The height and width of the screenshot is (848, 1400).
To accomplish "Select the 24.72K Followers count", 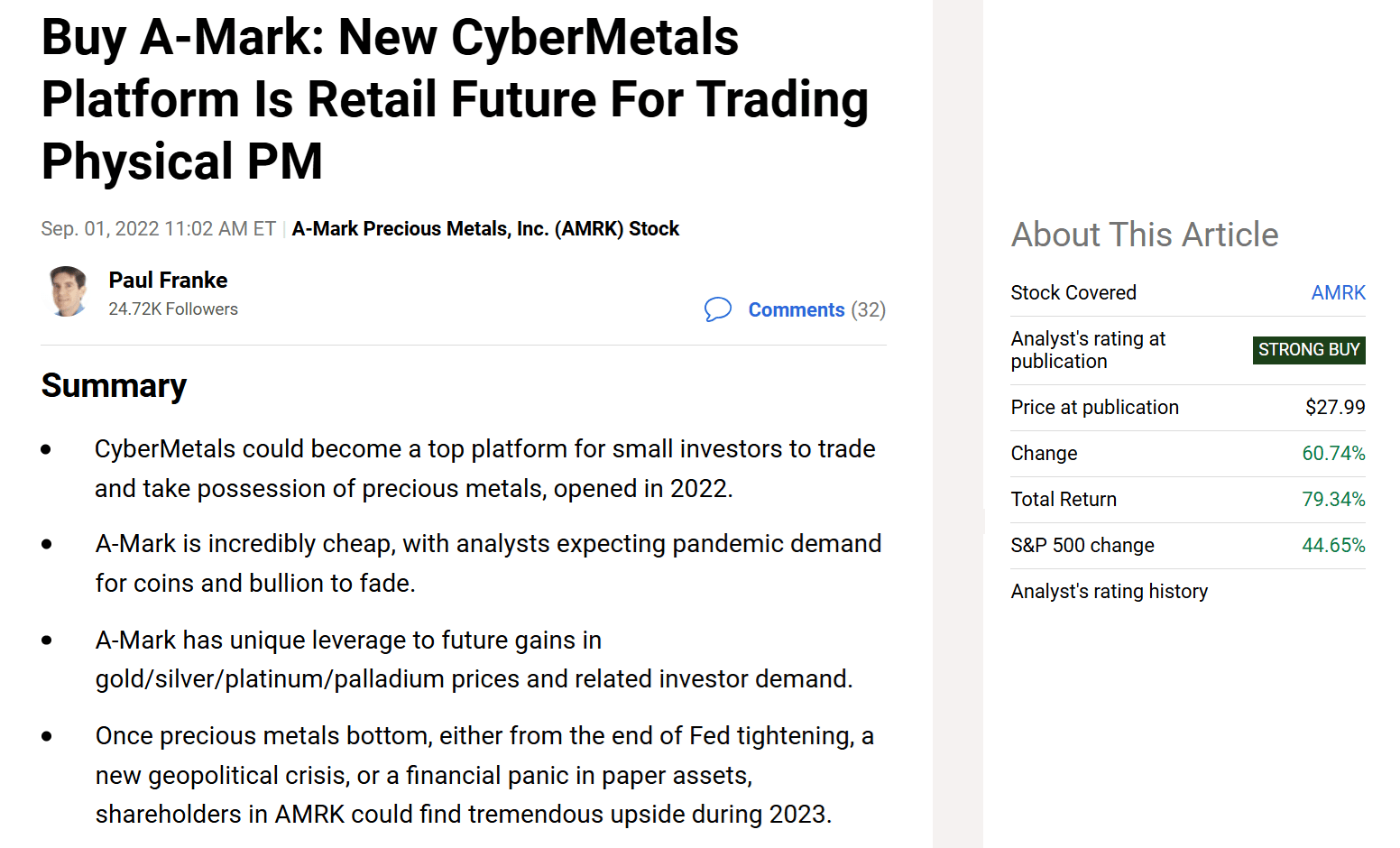I will (x=173, y=309).
